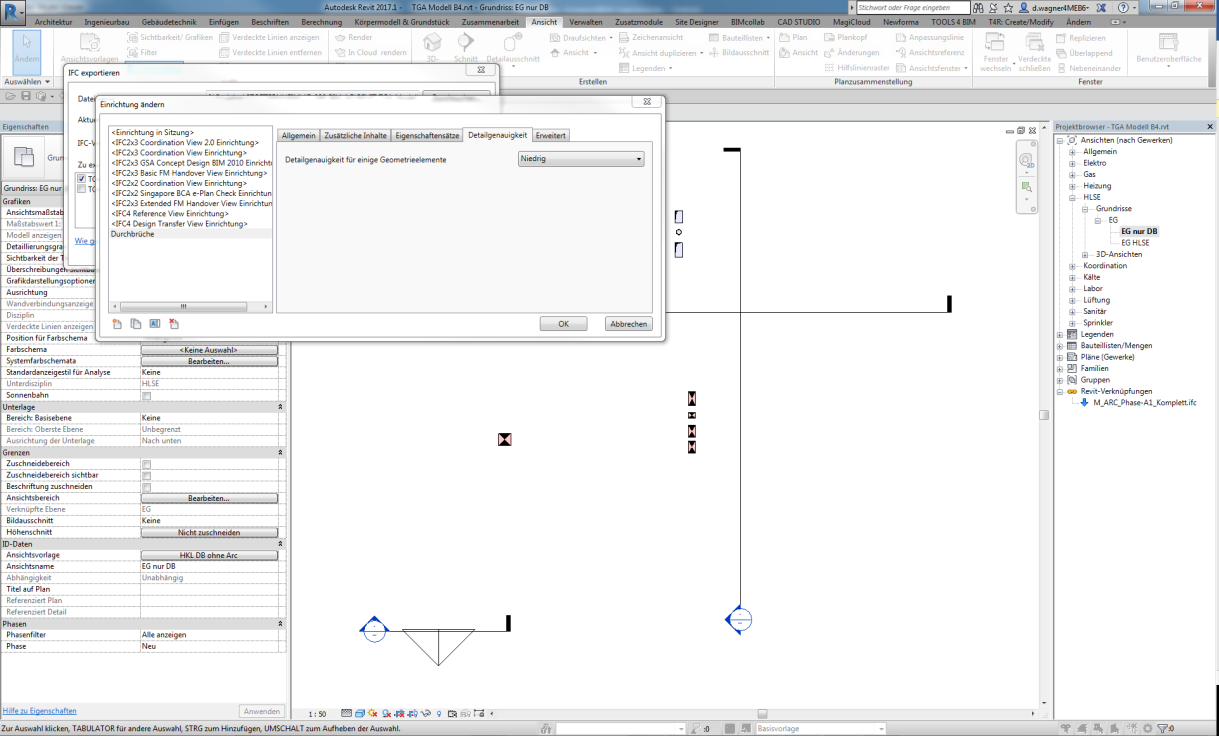Toggle the Sonnenbahn checkbox
Viewport: 1219px width, 736px height.
click(146, 395)
